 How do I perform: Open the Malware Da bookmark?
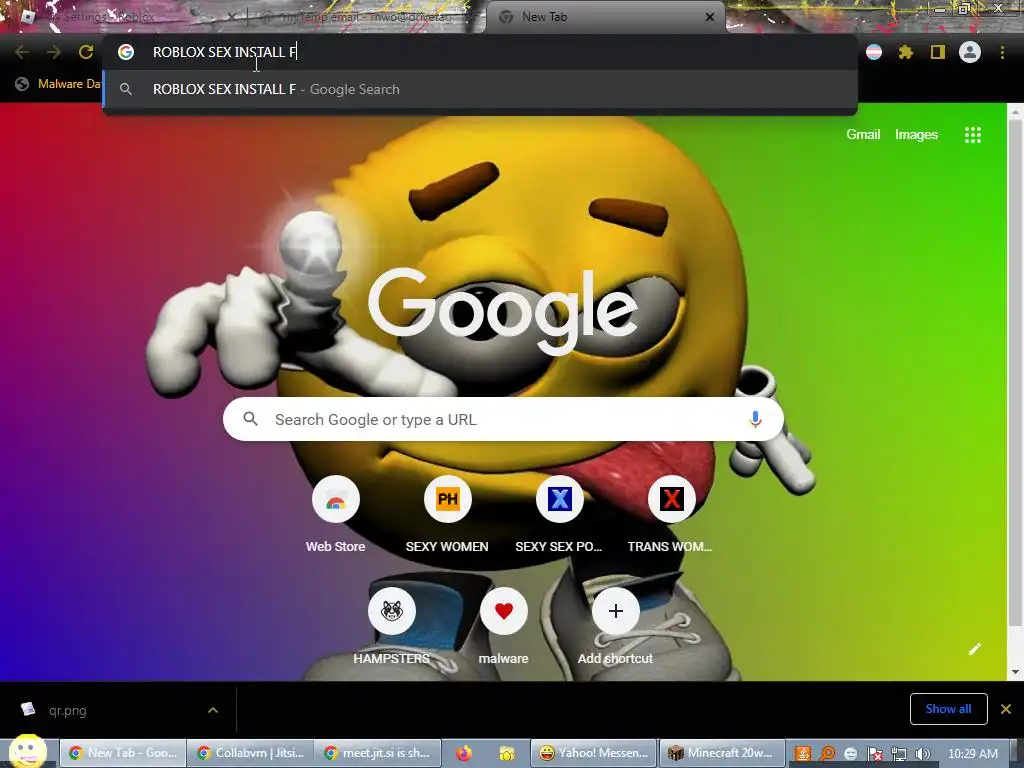59,84
